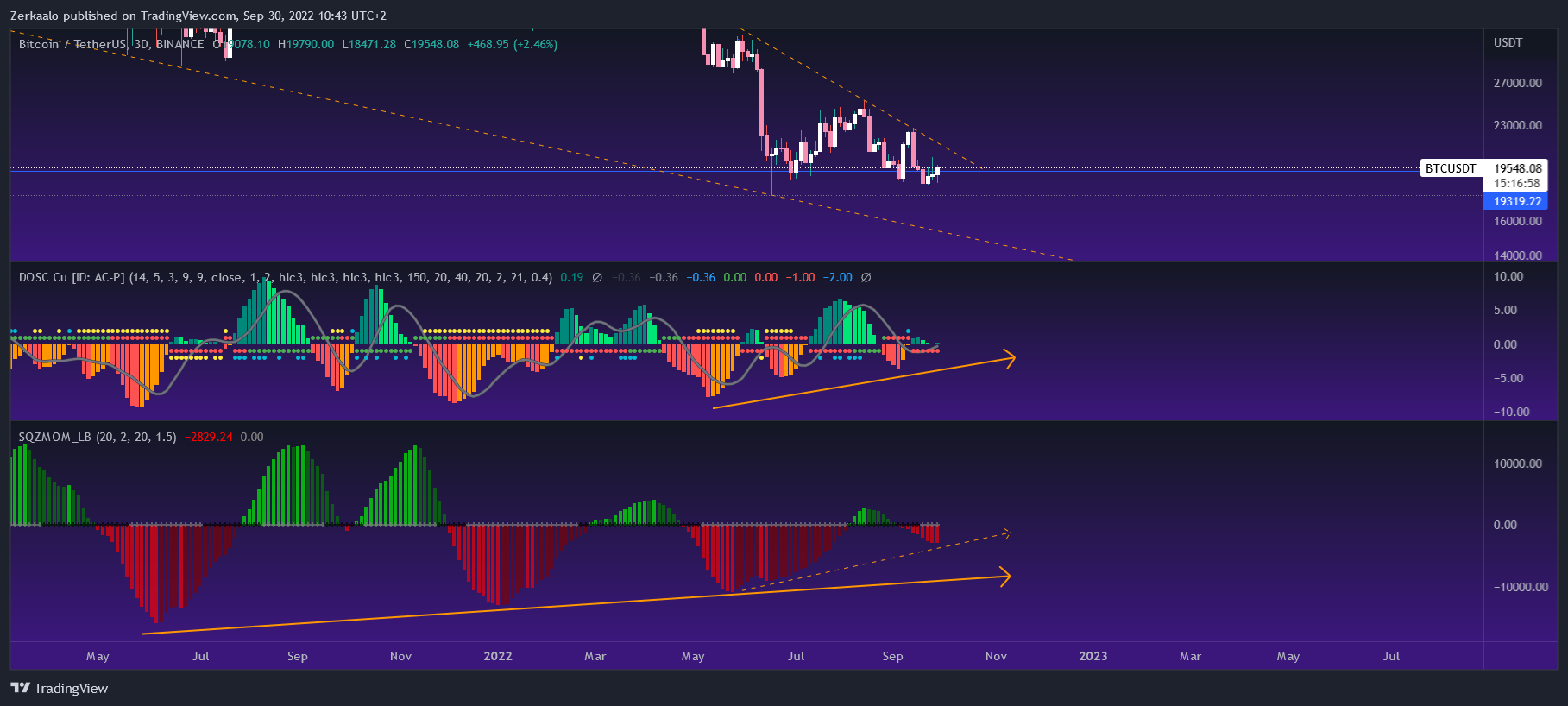Viewport: 1568px width, 706px height.
Task: Click the 2022 label on the time axis
Action: 498,656
